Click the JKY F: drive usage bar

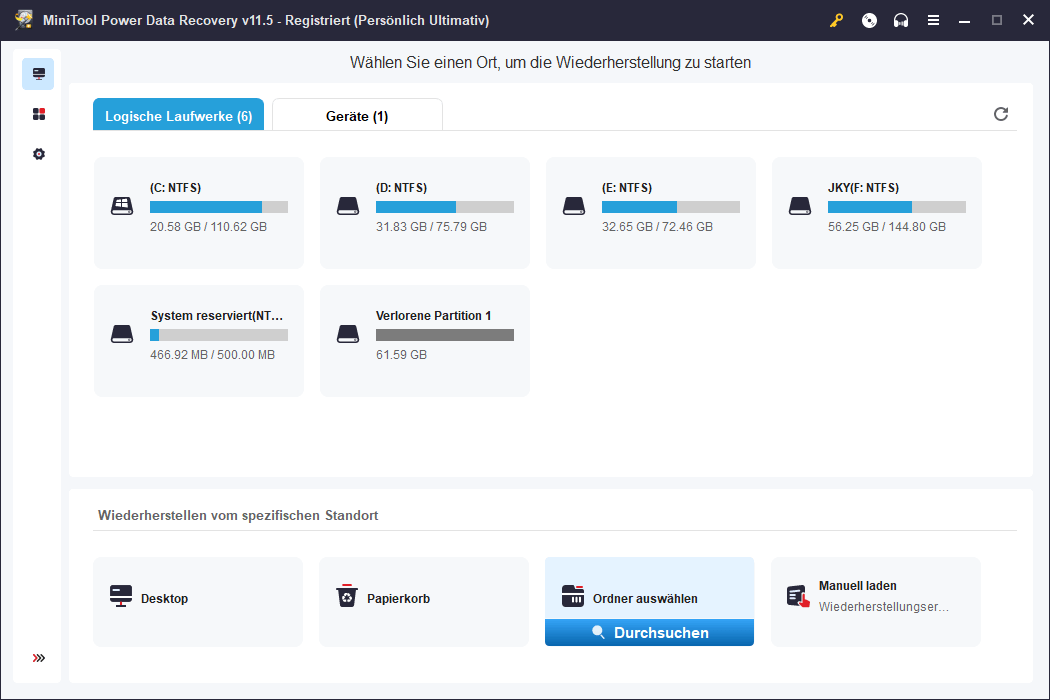897,207
